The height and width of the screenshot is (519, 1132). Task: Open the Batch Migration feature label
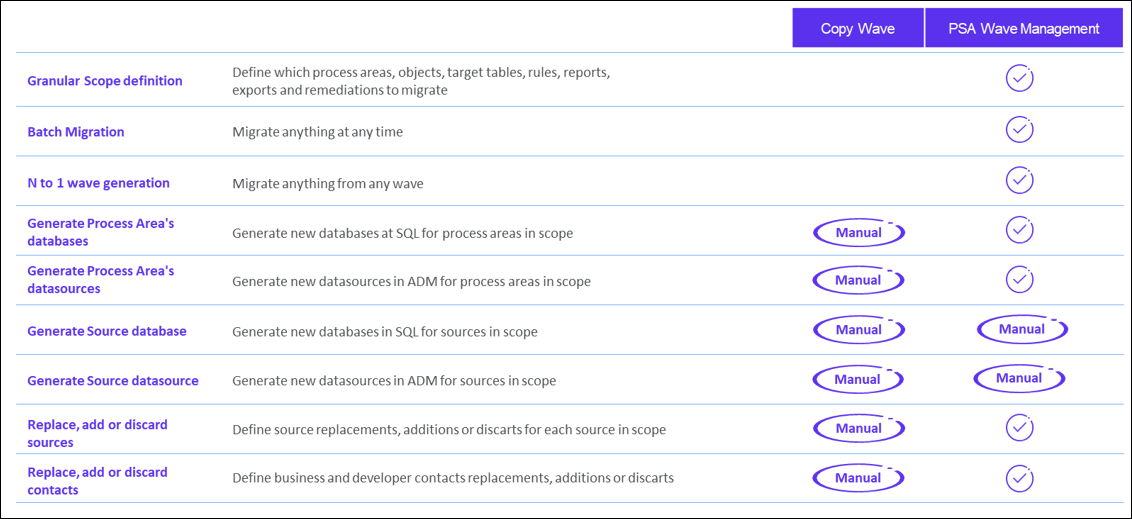click(x=76, y=132)
